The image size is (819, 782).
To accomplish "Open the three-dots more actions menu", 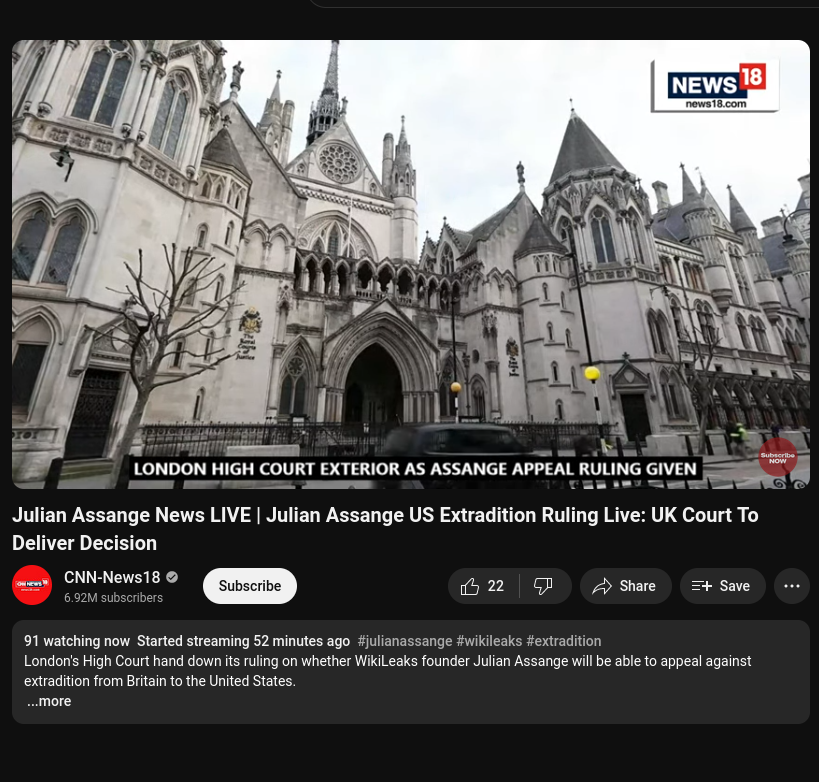I will click(x=792, y=586).
